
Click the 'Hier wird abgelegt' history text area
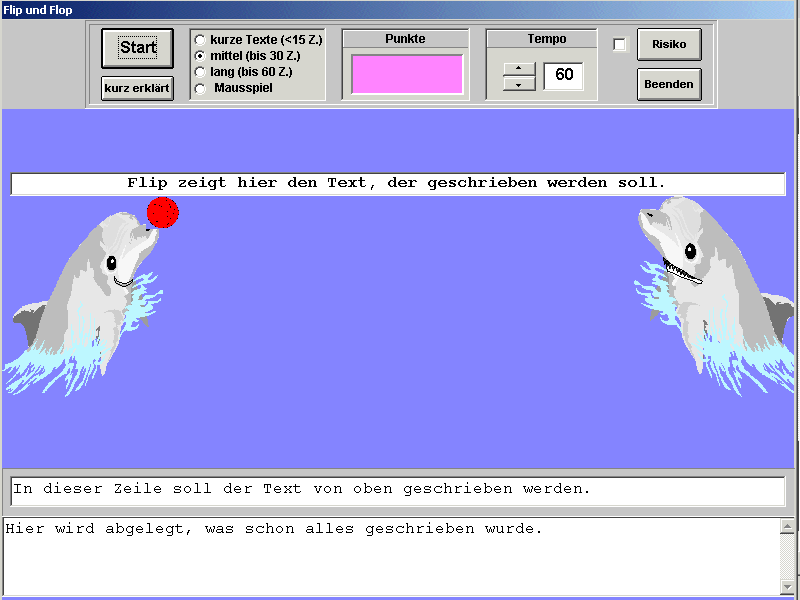[x=390, y=555]
